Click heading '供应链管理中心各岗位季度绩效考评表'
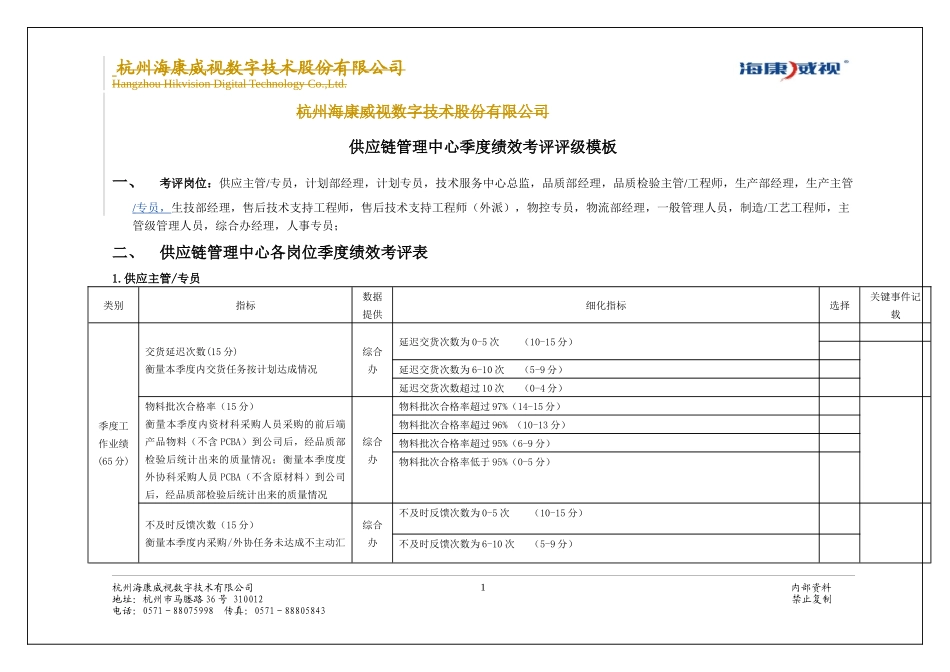Image resolution: width=950 pixels, height=672 pixels. point(293,253)
